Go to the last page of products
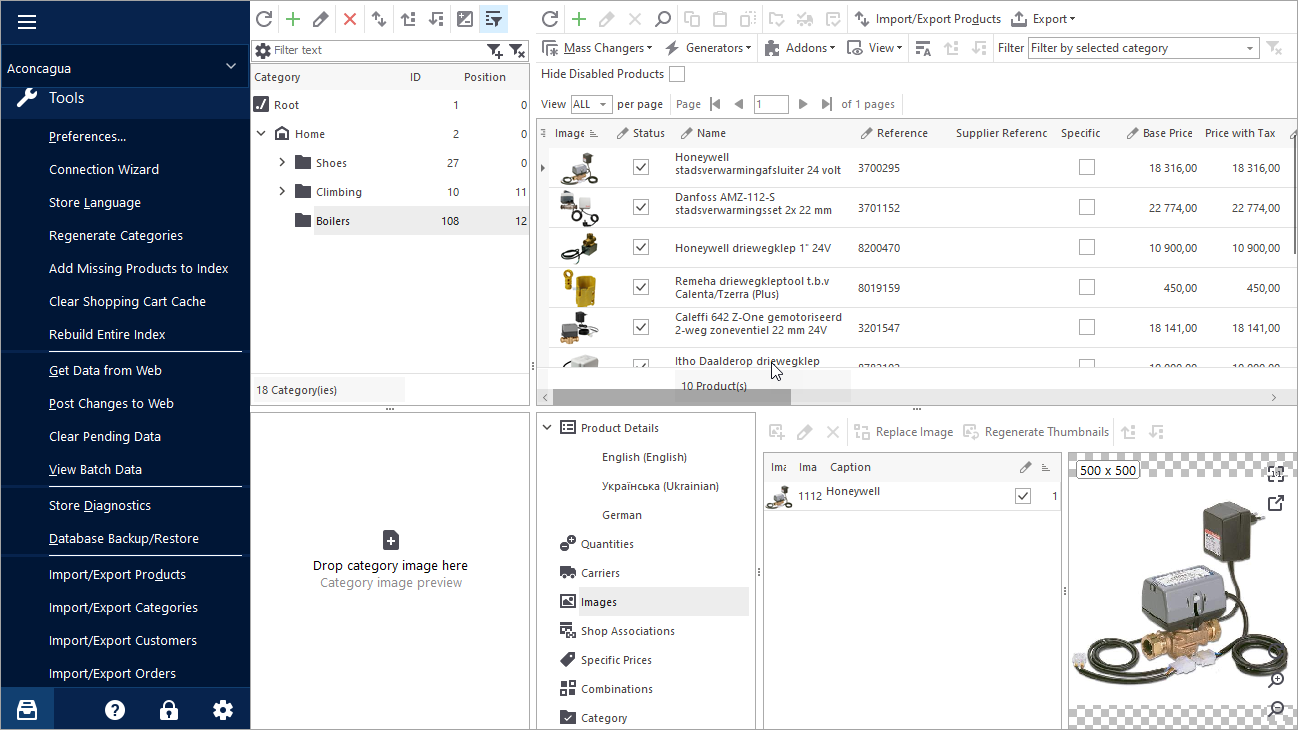The height and width of the screenshot is (730, 1298). [826, 104]
